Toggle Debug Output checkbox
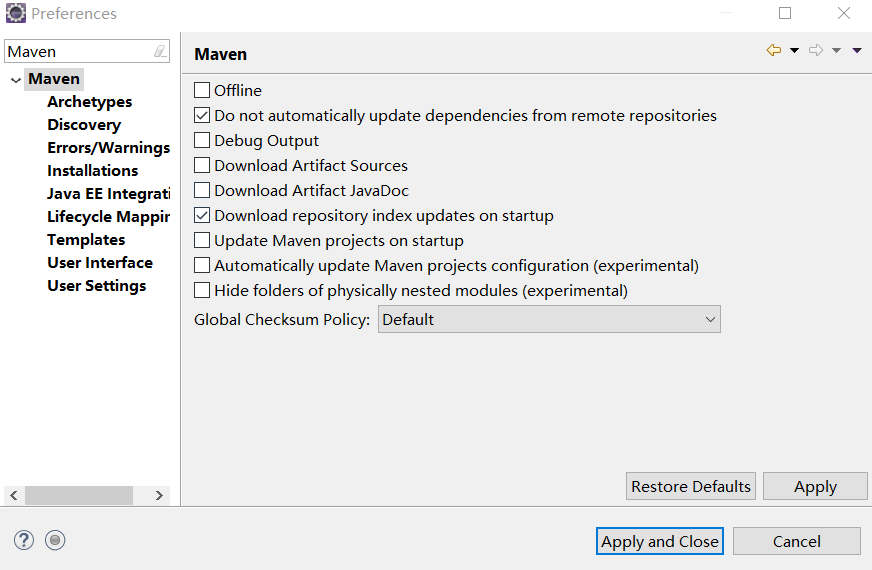 click(x=202, y=141)
